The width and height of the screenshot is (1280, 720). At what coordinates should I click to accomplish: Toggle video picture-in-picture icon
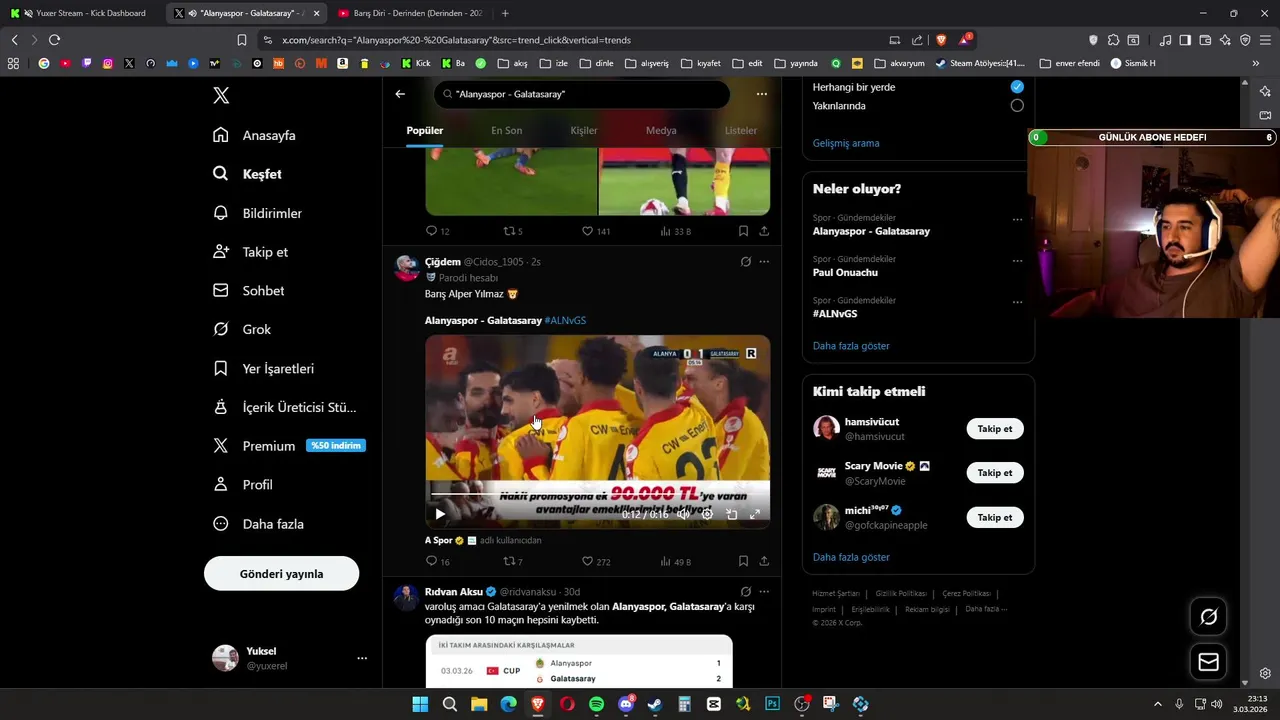[x=732, y=514]
